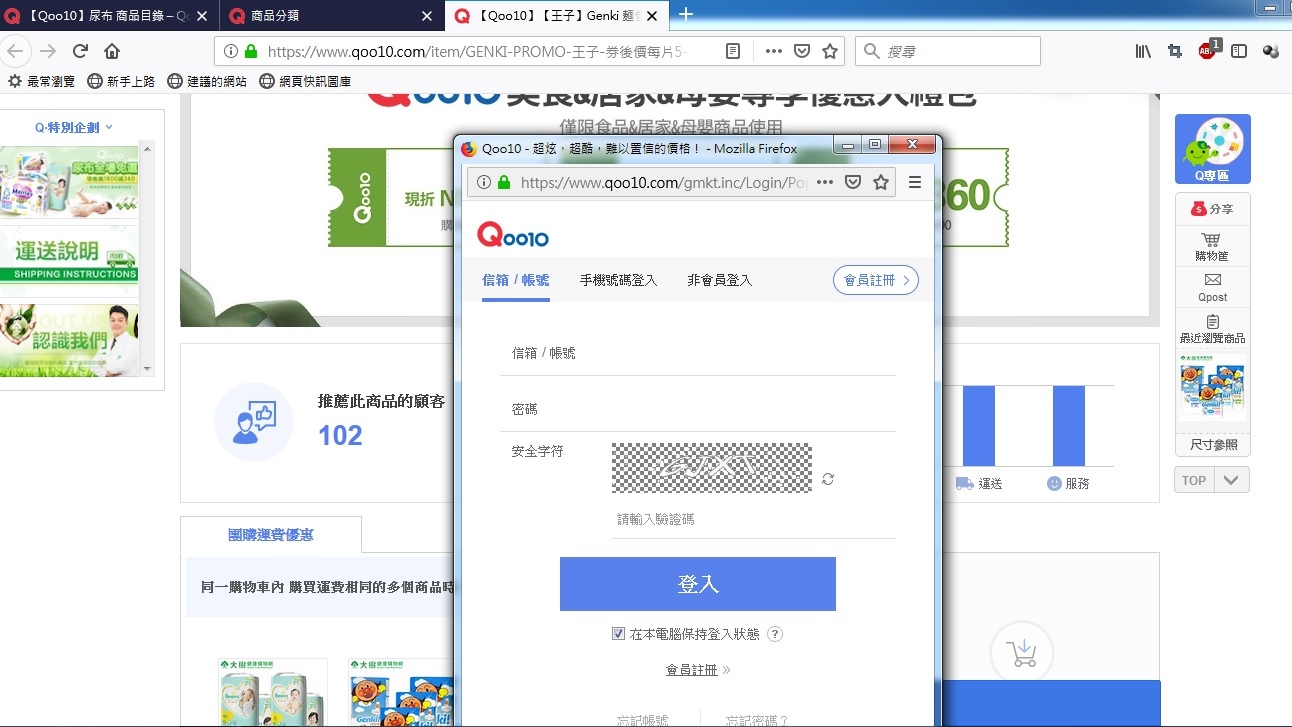
Task: Show sidebars using the main toolbar icon
Action: coord(1239,51)
